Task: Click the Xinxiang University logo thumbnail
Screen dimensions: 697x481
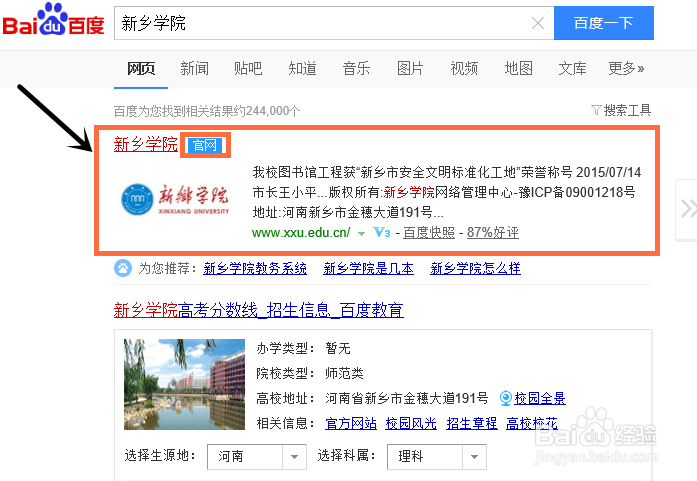Action: pyautogui.click(x=175, y=199)
